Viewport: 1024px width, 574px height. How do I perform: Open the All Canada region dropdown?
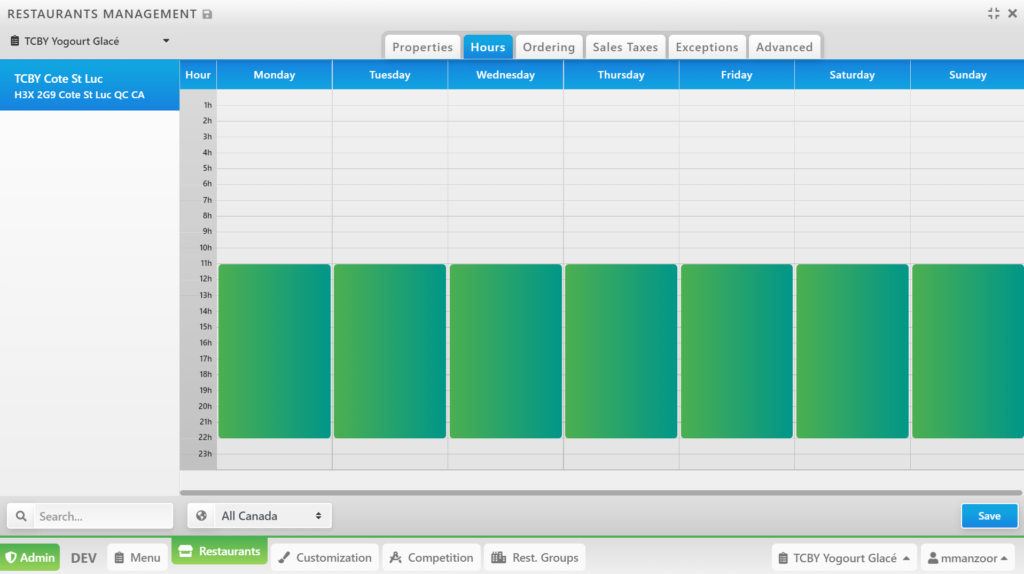point(270,516)
